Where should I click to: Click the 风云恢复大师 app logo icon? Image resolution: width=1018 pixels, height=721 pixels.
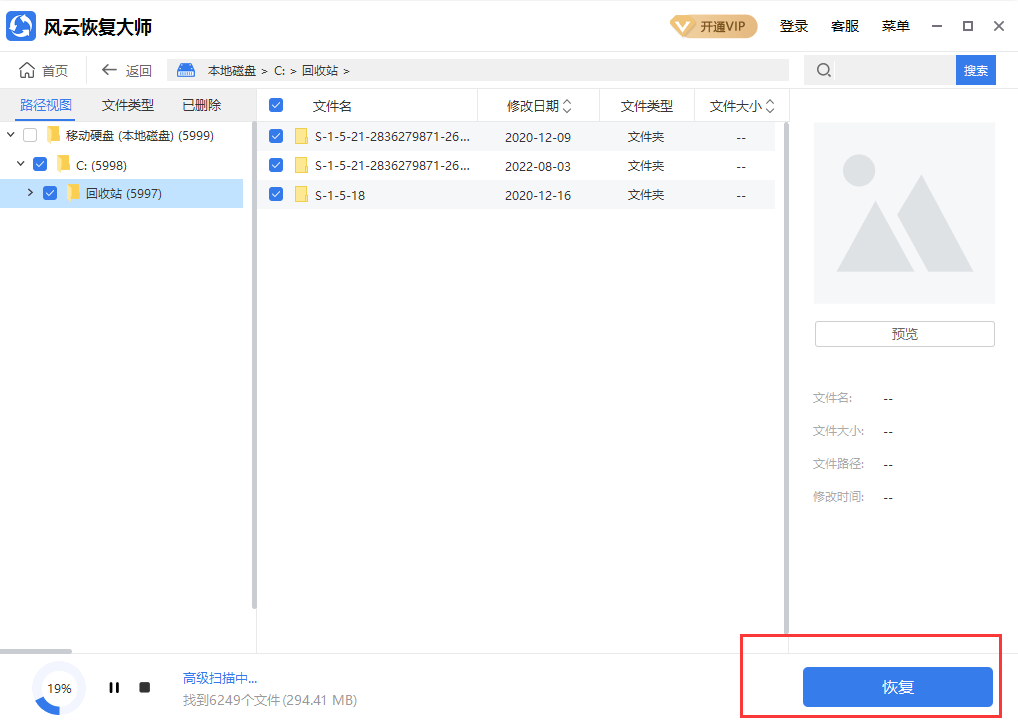point(21,25)
